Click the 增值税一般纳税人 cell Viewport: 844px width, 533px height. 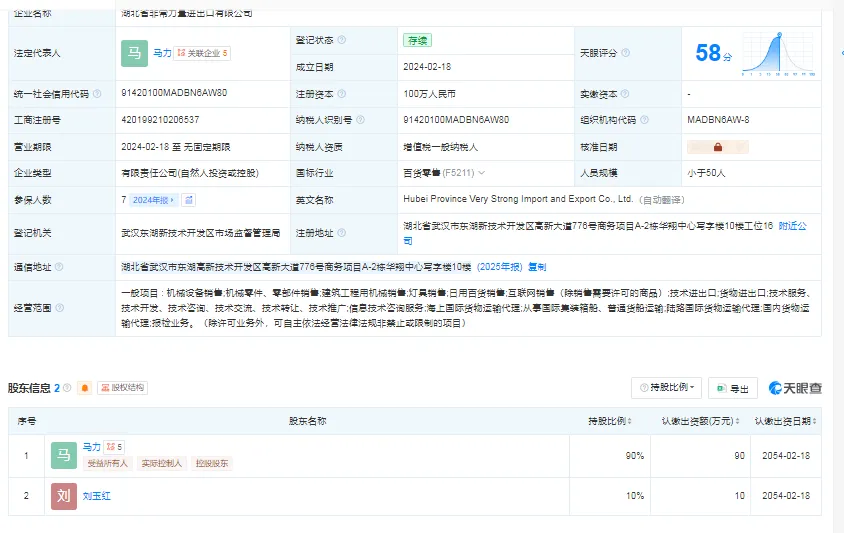(440, 147)
